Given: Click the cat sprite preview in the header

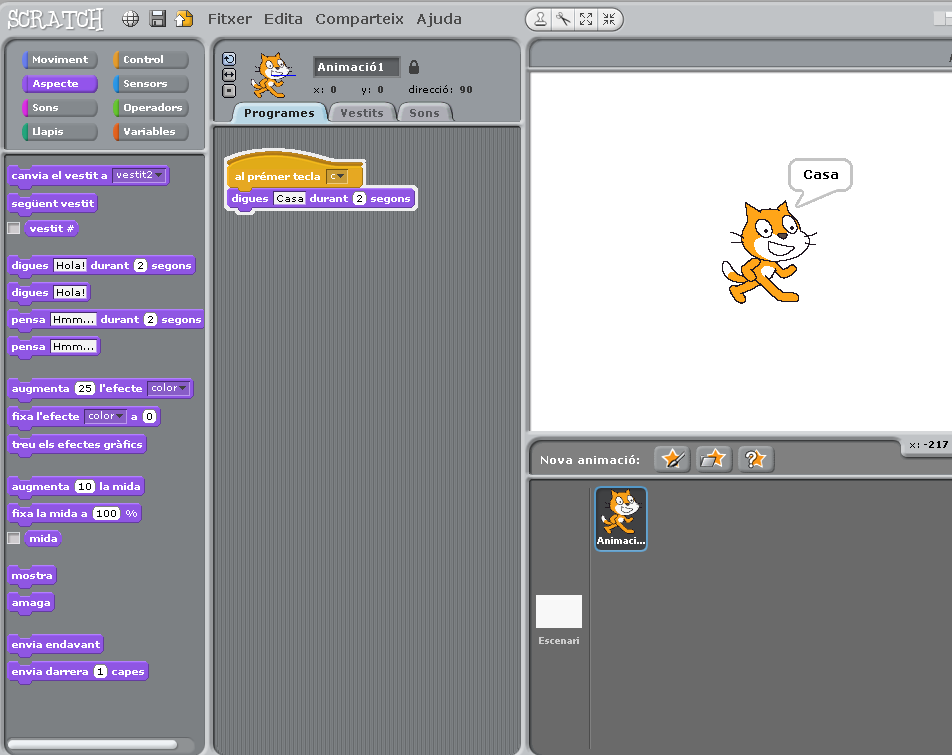Looking at the screenshot, I should pos(272,75).
